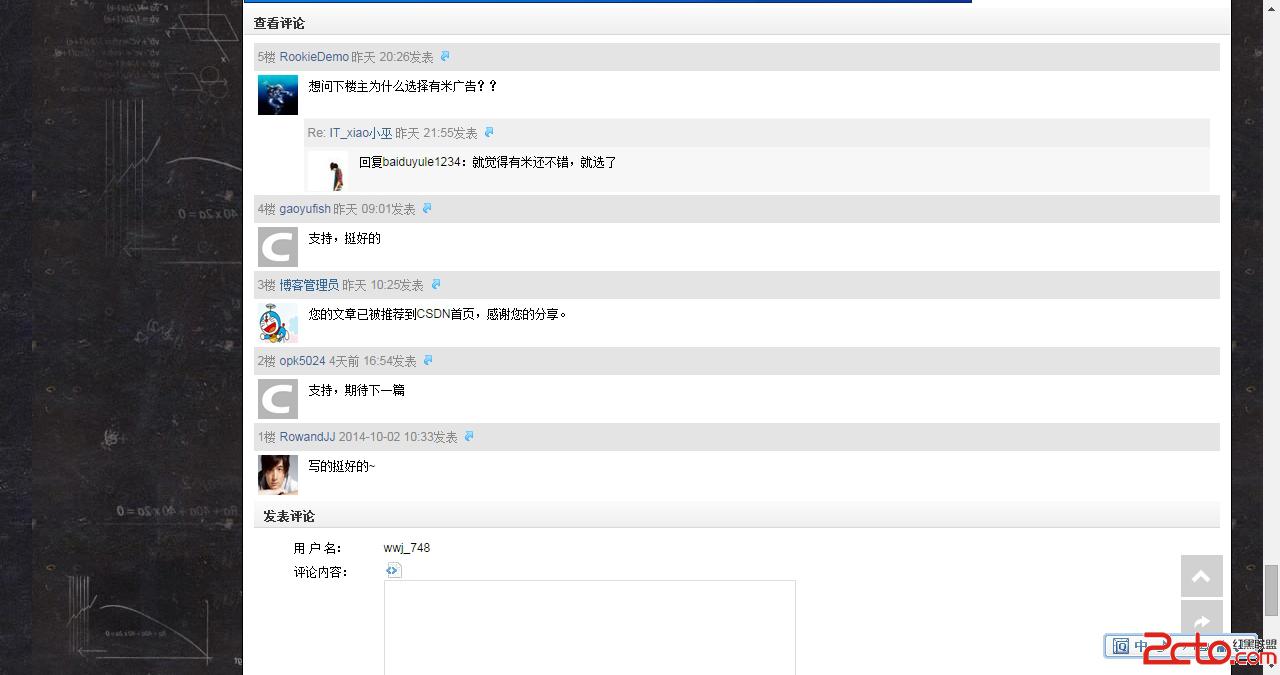Visit RowandJJ's profile link
1280x675 pixels.
tap(307, 437)
